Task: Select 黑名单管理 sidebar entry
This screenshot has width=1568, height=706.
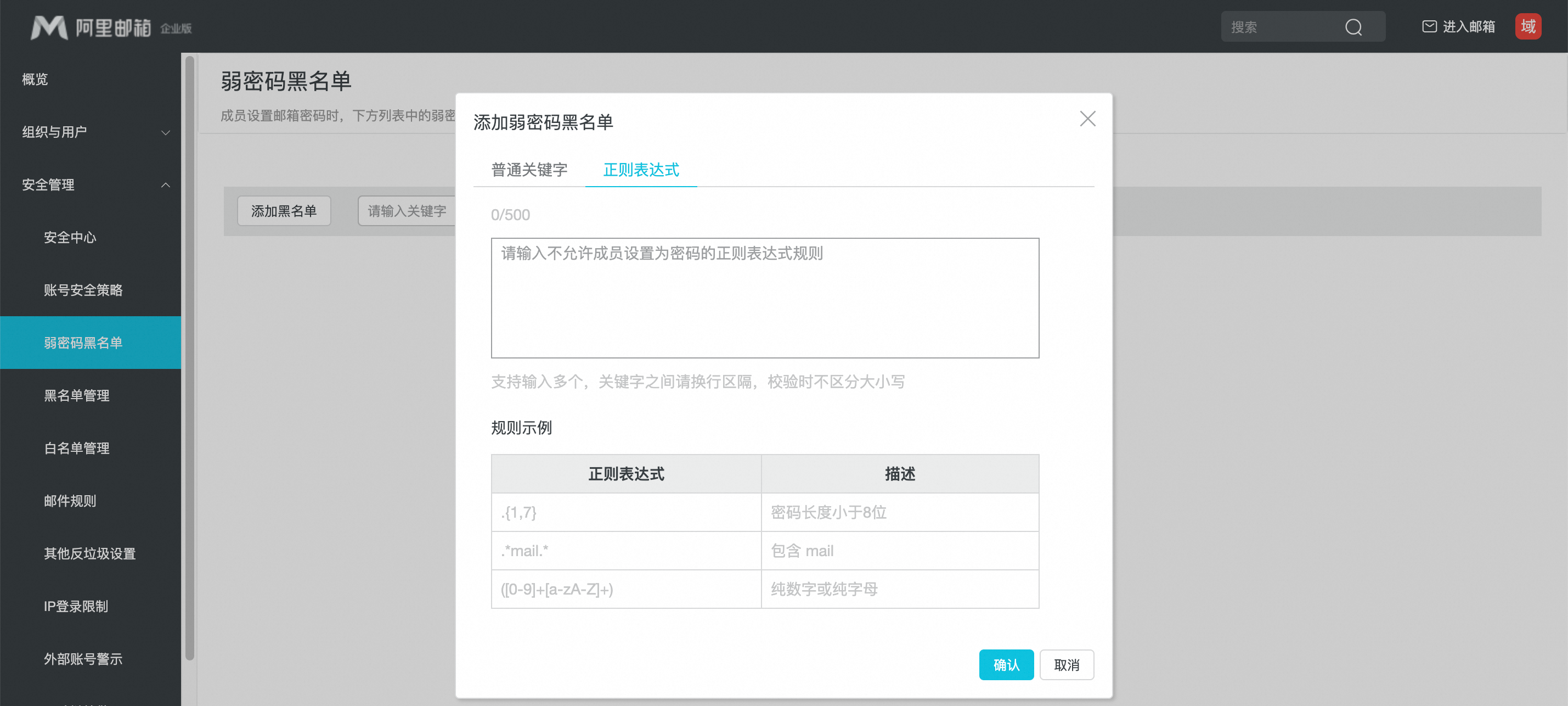Action: point(76,395)
